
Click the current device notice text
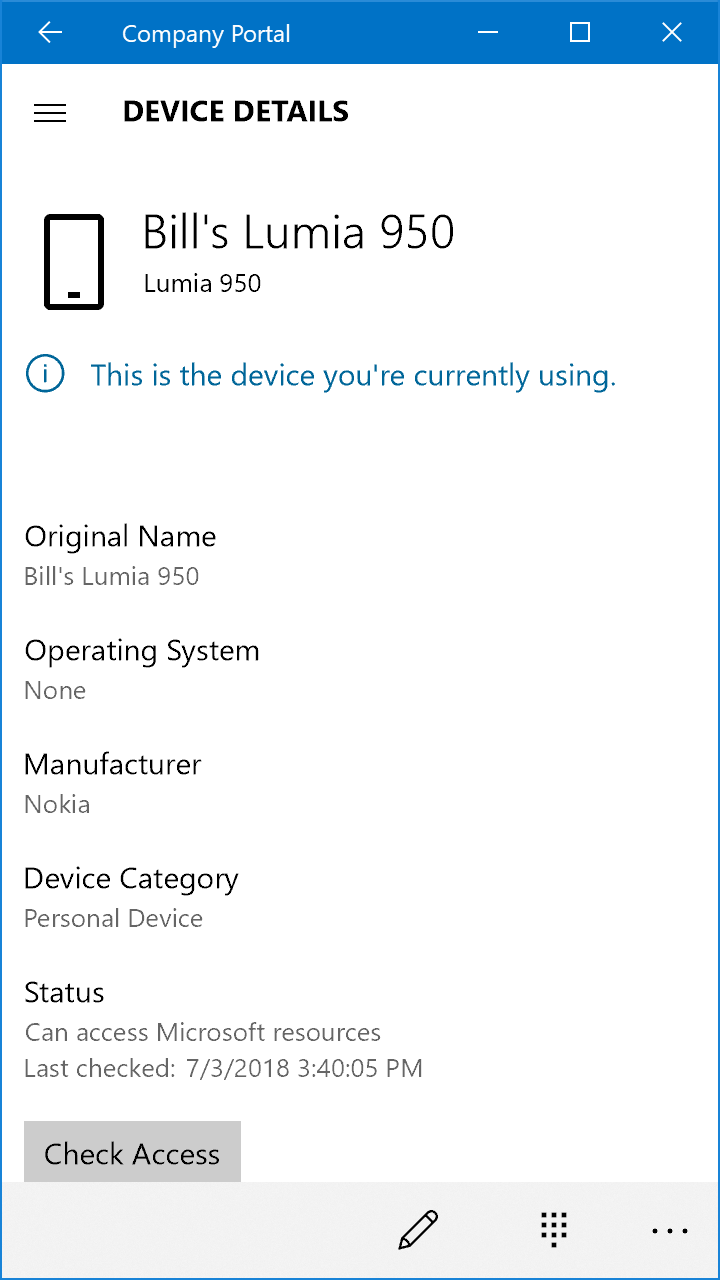pyautogui.click(x=353, y=376)
